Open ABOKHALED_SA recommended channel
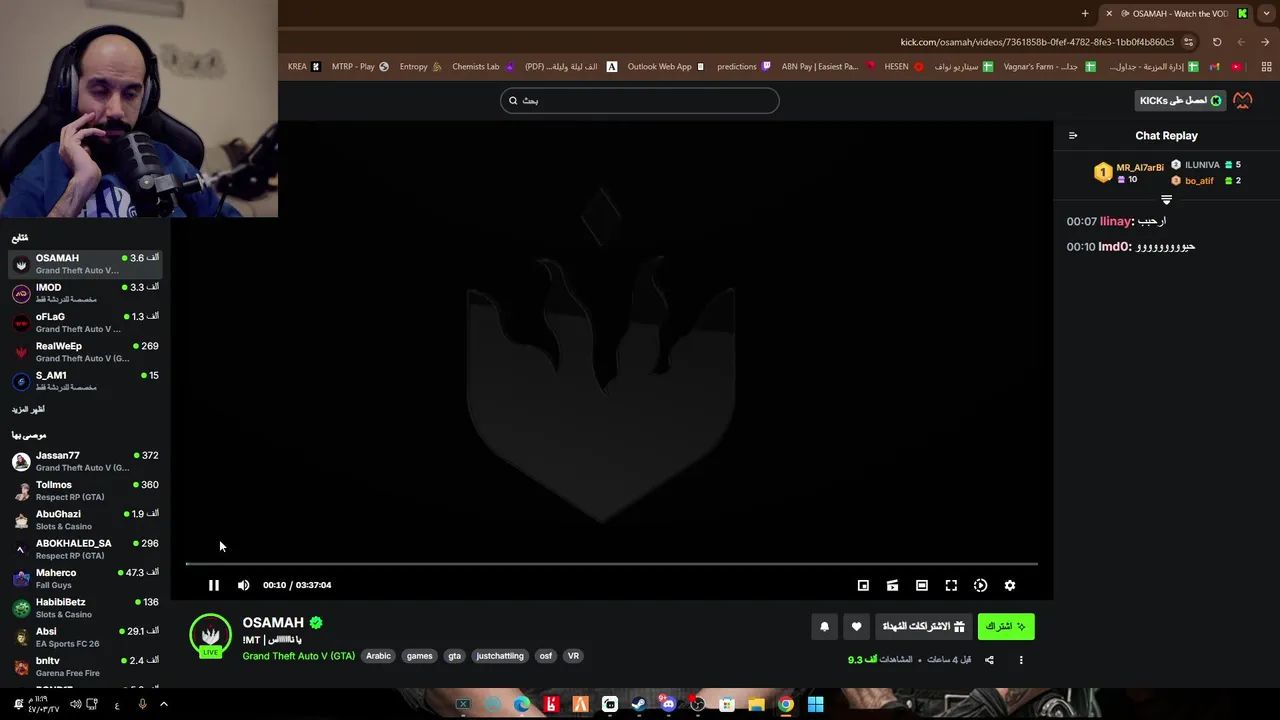The width and height of the screenshot is (1280, 720). [x=86, y=549]
